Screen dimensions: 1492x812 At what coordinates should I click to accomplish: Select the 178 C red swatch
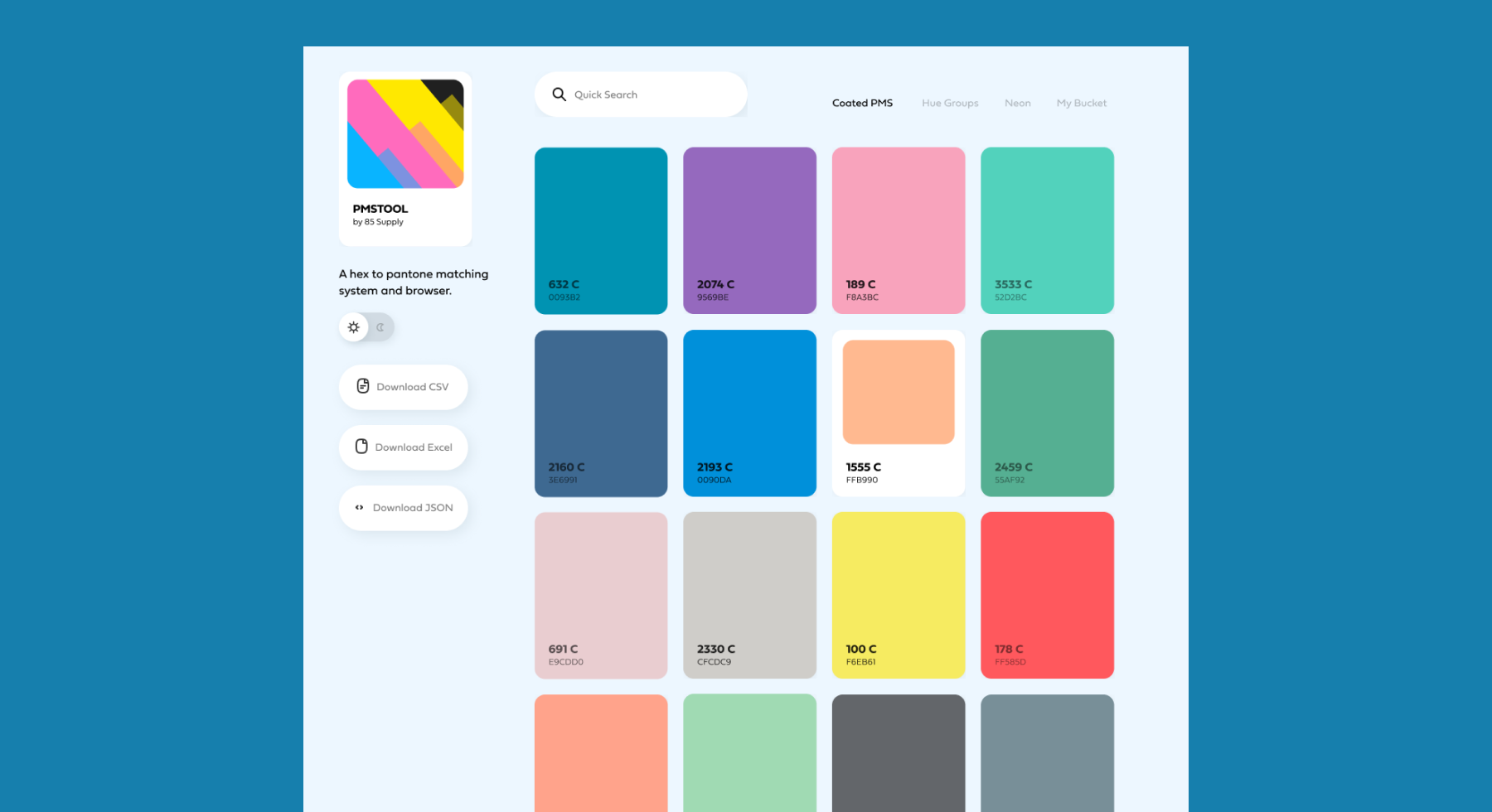pyautogui.click(x=1047, y=595)
